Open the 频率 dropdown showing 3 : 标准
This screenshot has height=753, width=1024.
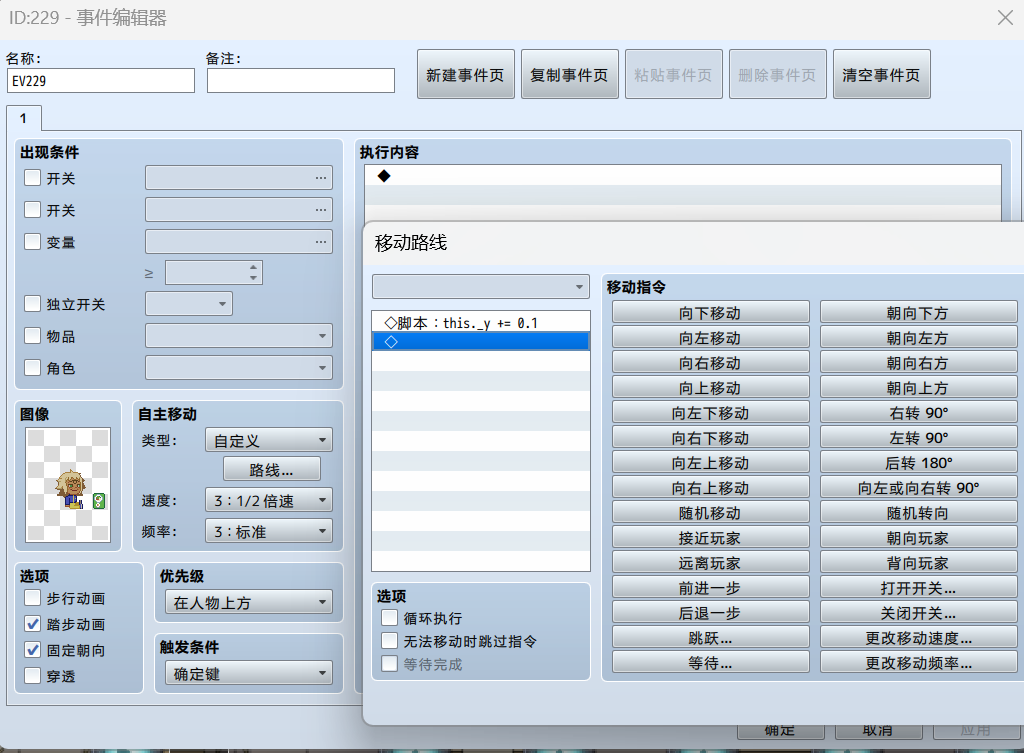268,532
